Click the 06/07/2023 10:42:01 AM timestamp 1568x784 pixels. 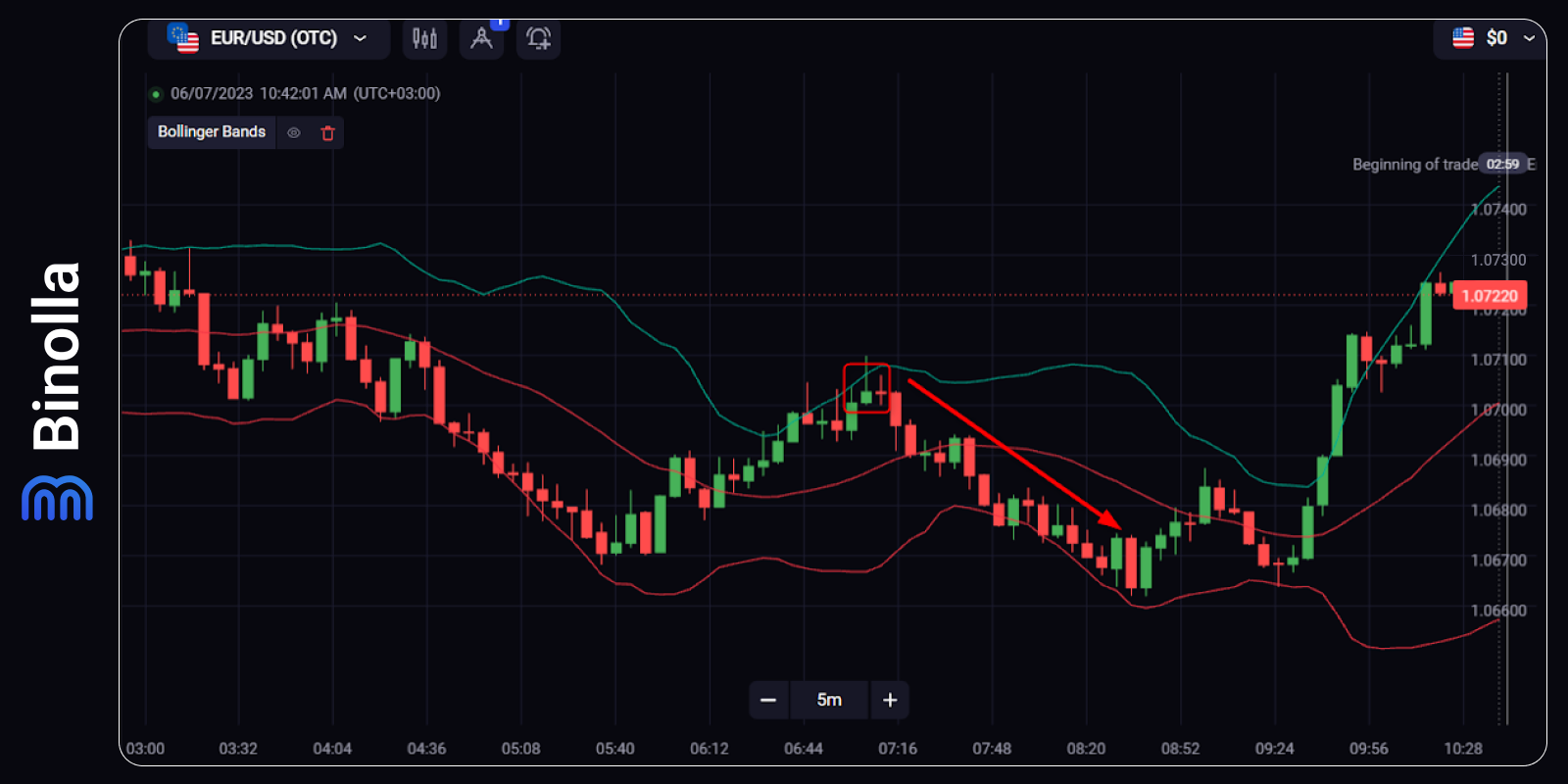259,93
